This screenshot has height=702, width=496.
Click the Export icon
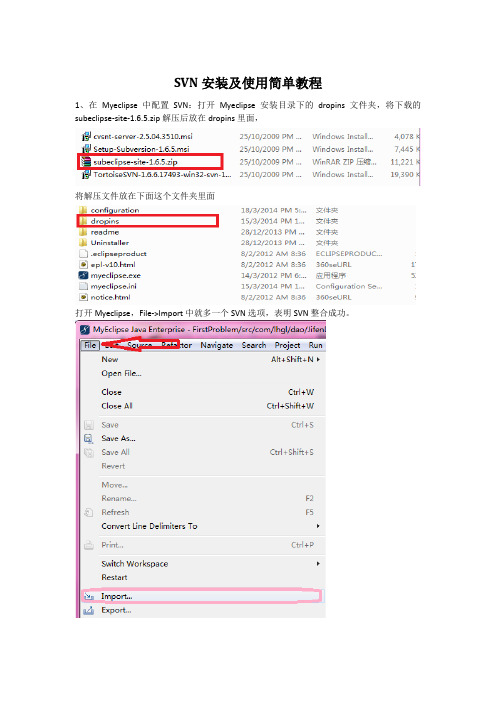pyautogui.click(x=89, y=610)
